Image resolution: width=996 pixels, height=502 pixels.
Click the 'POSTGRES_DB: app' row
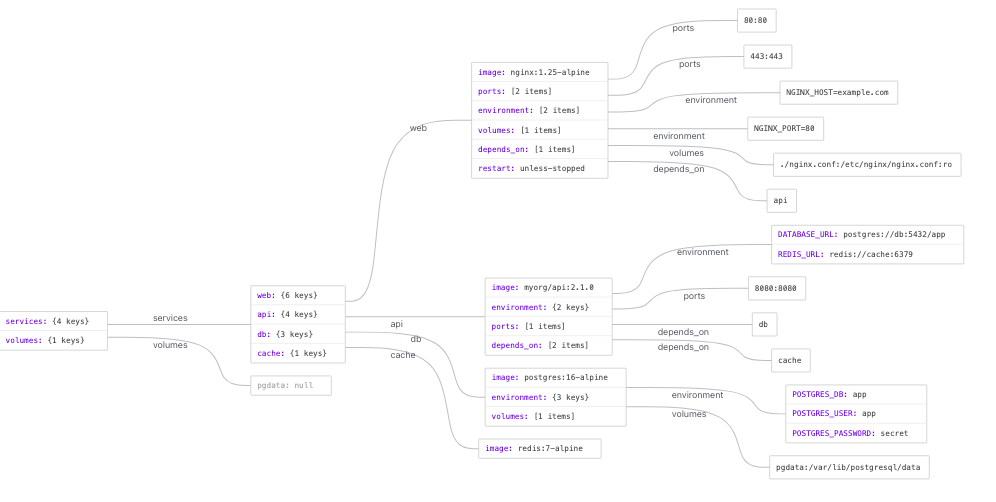coord(856,394)
